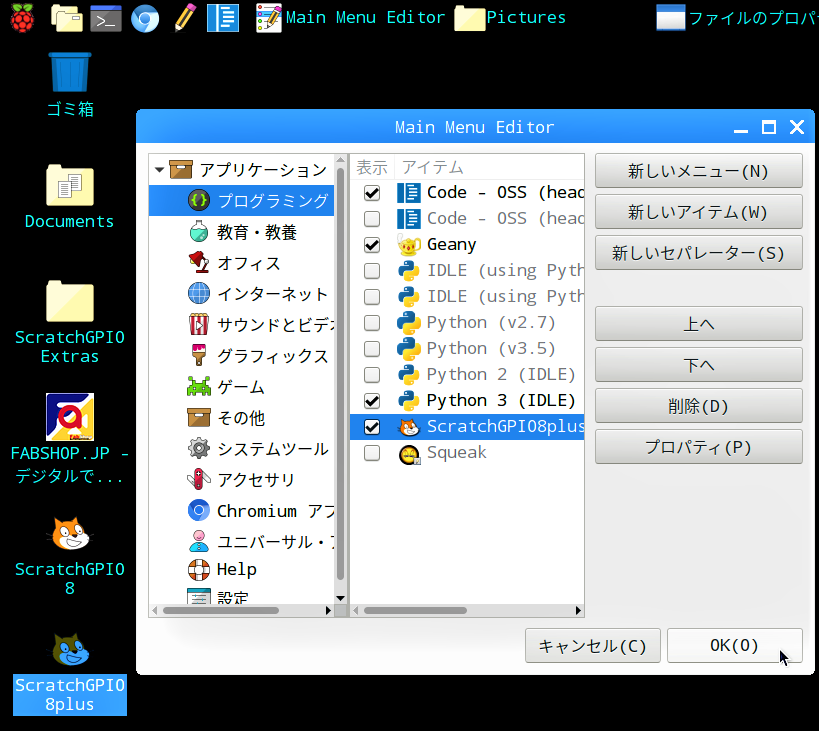Launch the ScratchGPIO 8 desktop icon
The width and height of the screenshot is (819, 731).
tap(69, 556)
